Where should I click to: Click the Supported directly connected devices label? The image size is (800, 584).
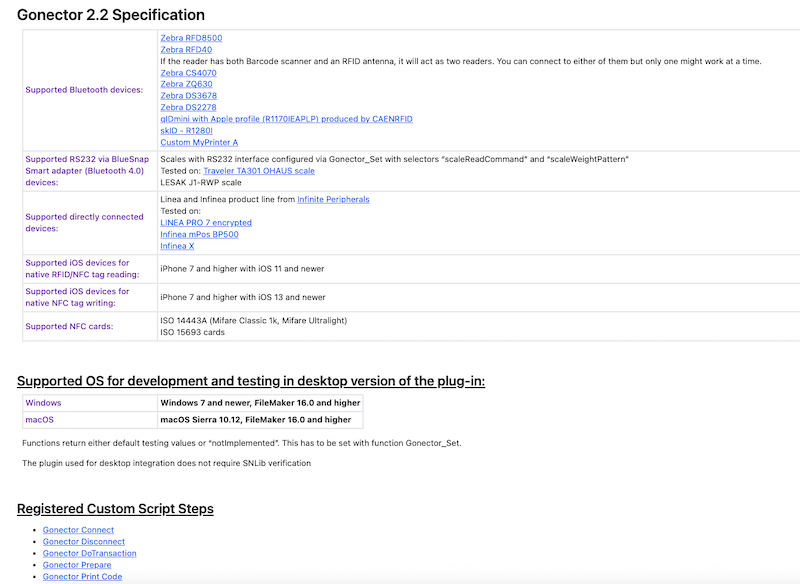pyautogui.click(x=85, y=223)
